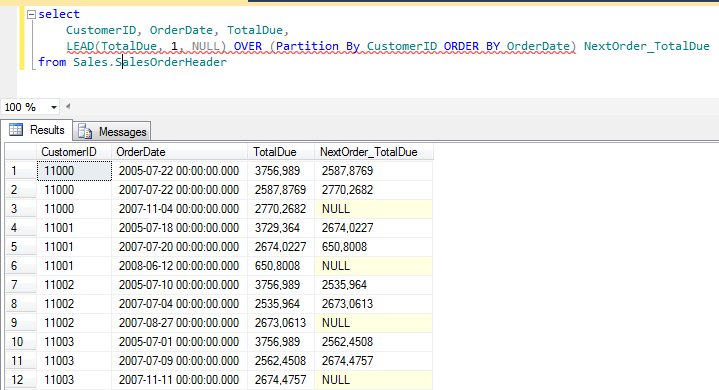Click the NULL cell in row 6
Viewport: 719px width, 390px height.
click(x=373, y=266)
